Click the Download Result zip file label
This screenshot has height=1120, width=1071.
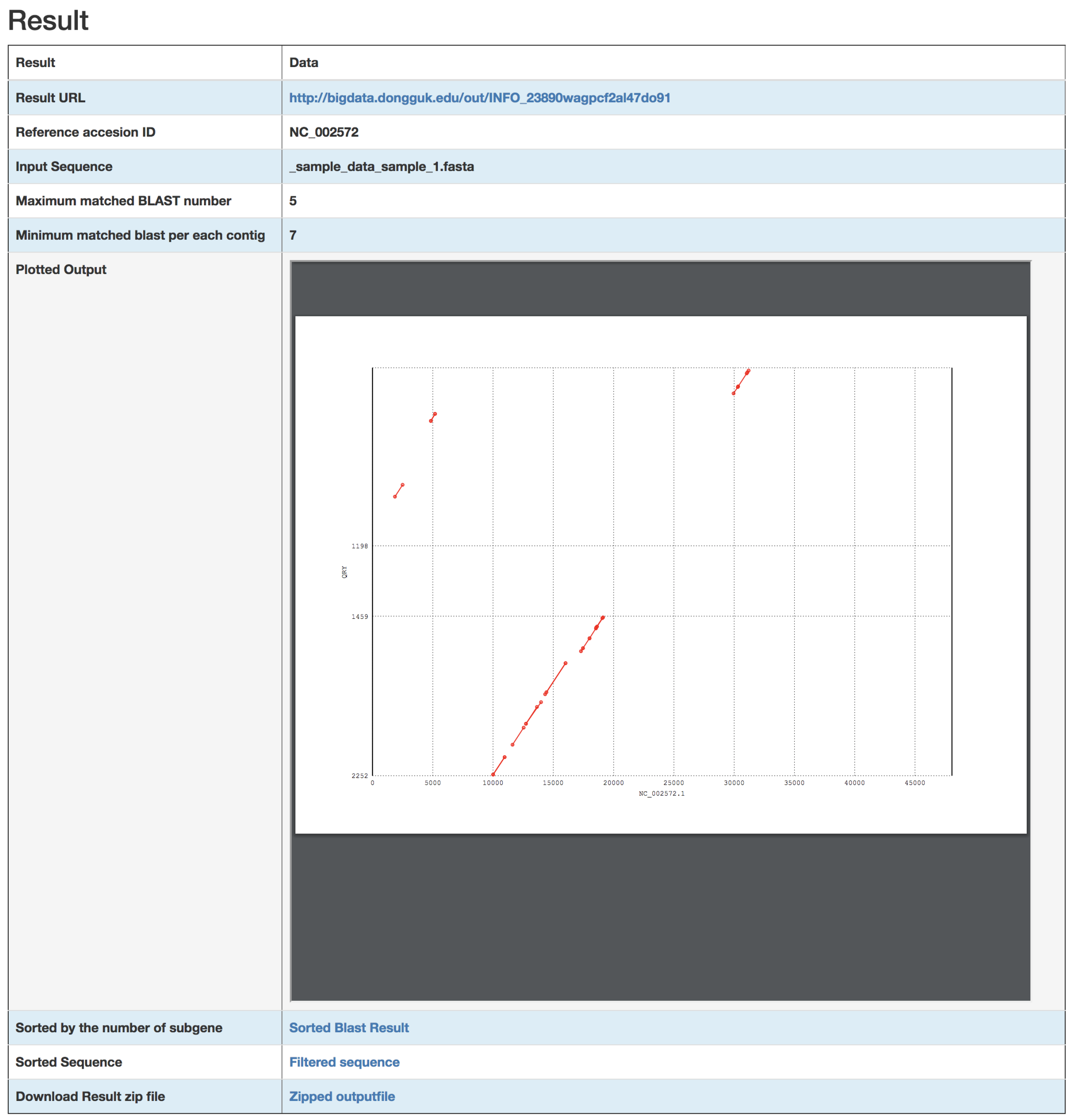(x=90, y=1096)
